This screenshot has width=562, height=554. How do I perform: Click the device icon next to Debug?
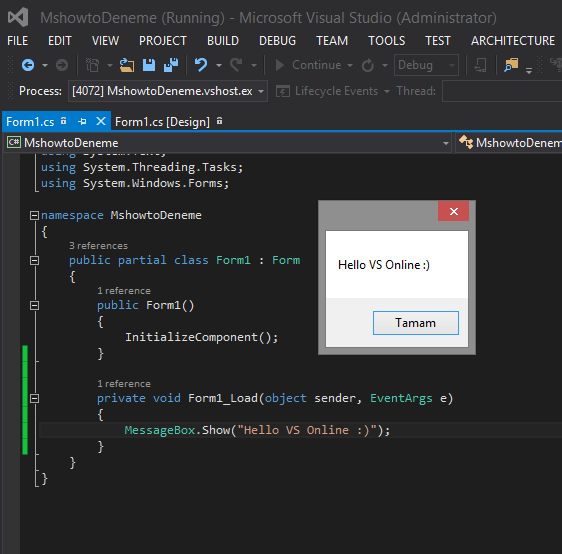click(x=480, y=65)
